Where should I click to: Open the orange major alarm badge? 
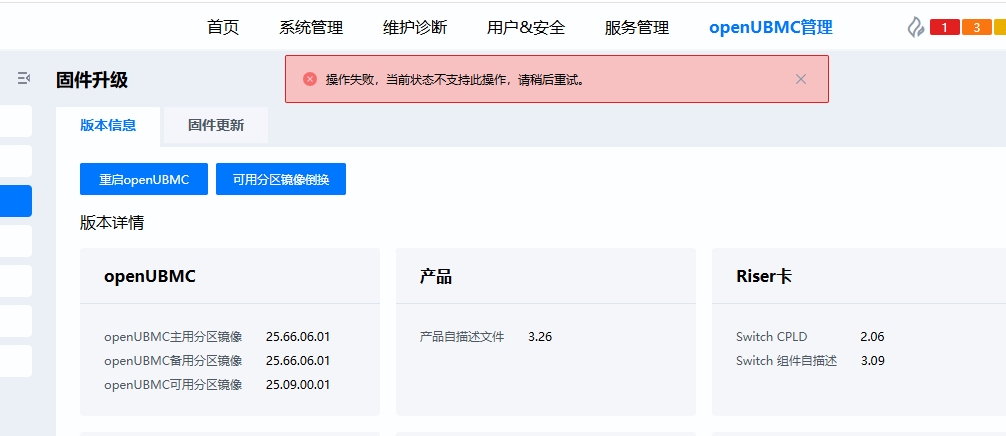click(x=976, y=27)
